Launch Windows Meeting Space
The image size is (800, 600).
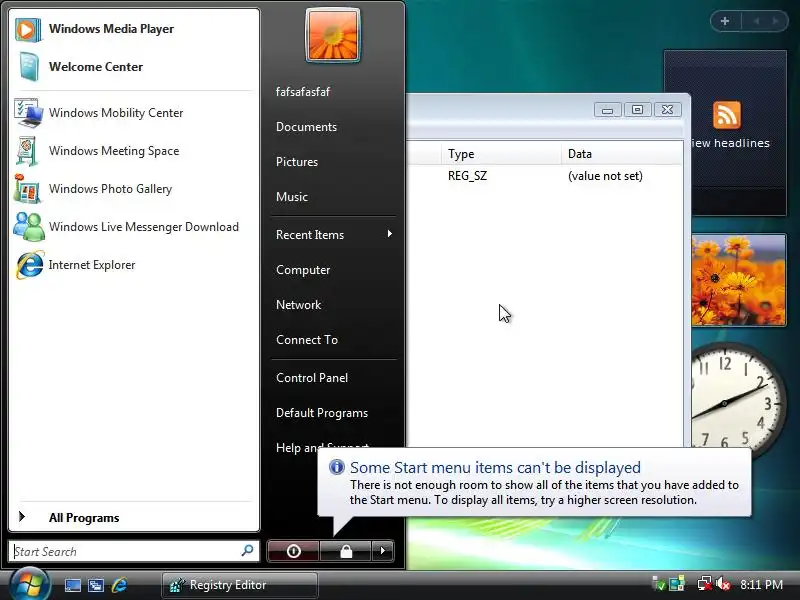click(134, 151)
